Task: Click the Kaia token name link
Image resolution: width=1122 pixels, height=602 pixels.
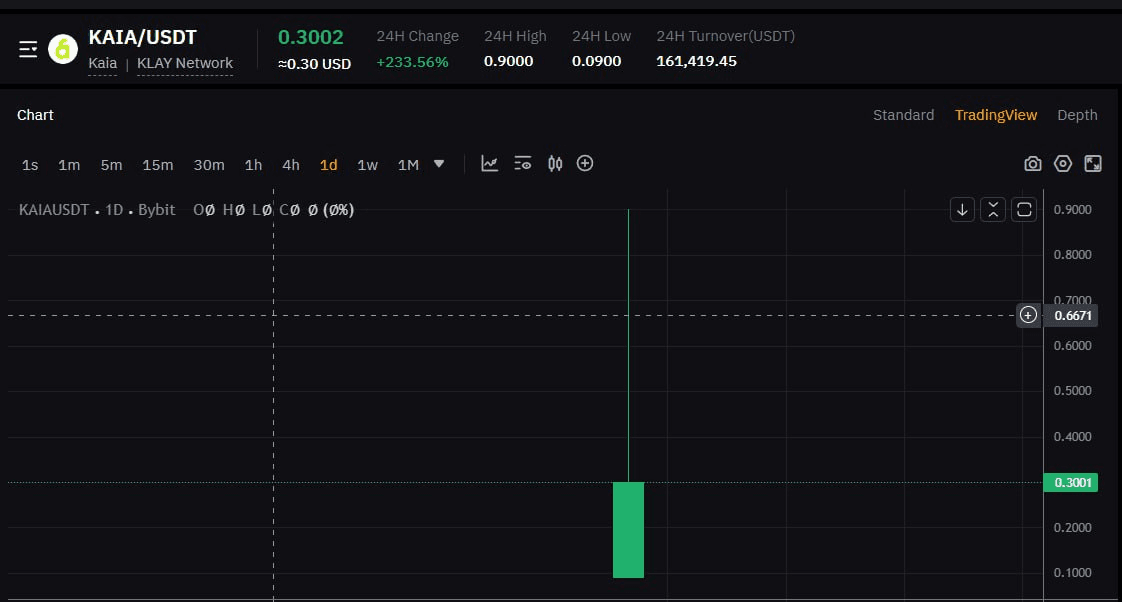Action: click(x=102, y=63)
